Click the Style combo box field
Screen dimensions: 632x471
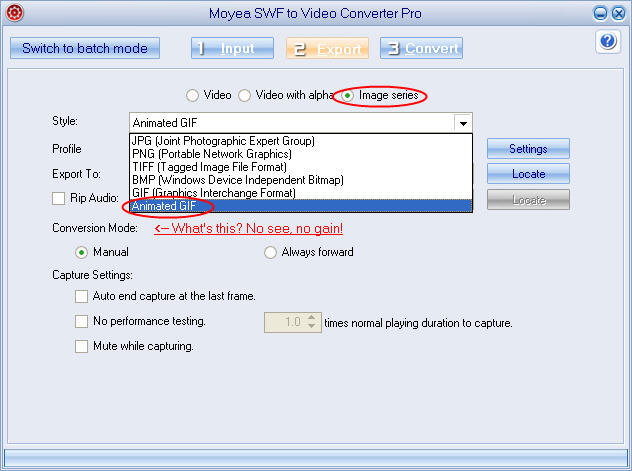coord(301,123)
